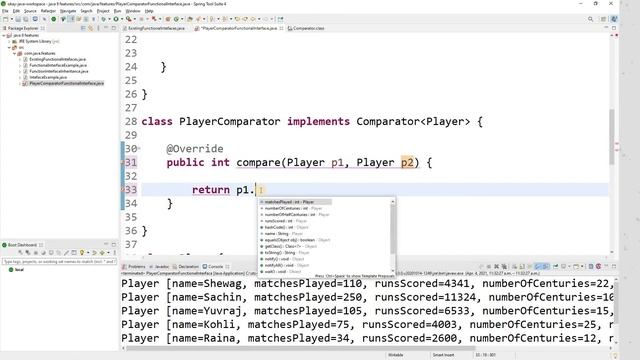
Task: Open the Help menu
Action: tap(149, 11)
